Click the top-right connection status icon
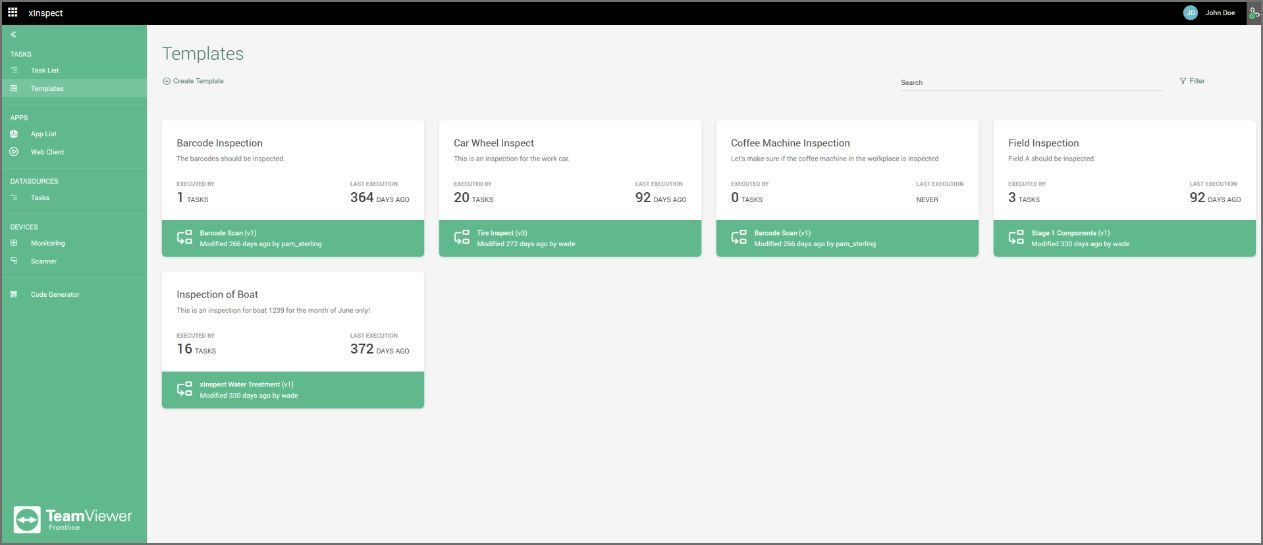The image size is (1263, 545). 1254,13
